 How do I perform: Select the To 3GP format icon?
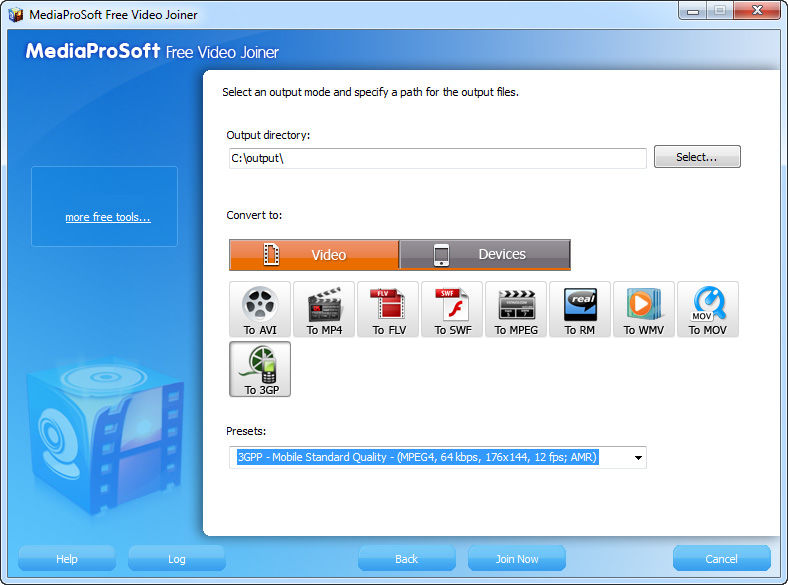click(x=260, y=369)
